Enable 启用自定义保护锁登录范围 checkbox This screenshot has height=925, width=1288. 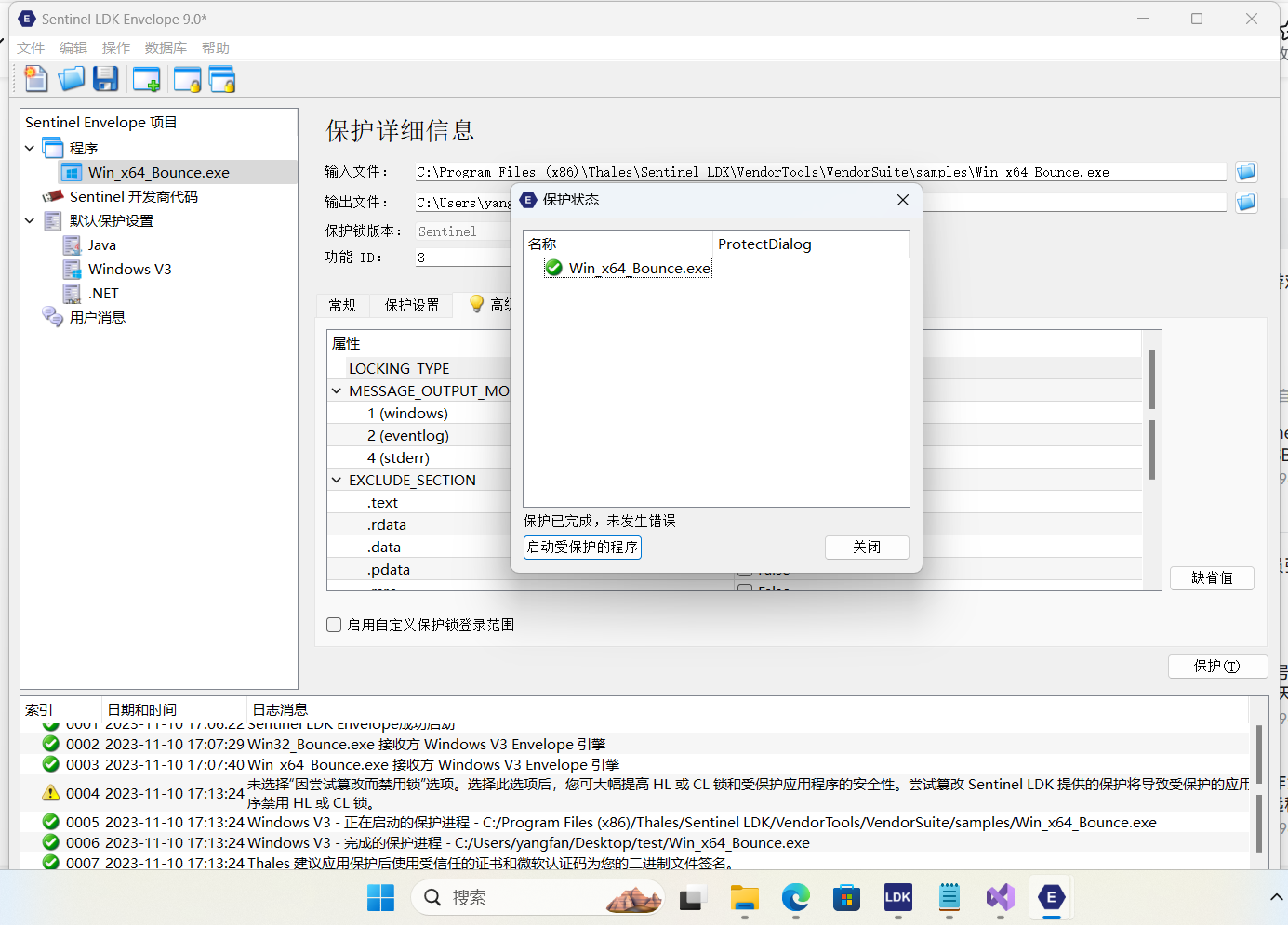pyautogui.click(x=334, y=625)
